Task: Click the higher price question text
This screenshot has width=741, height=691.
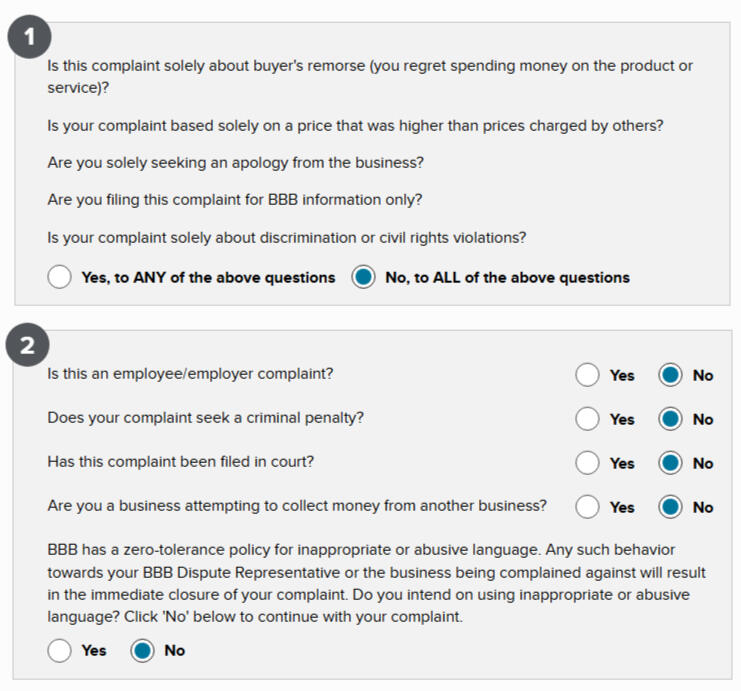Action: (355, 126)
